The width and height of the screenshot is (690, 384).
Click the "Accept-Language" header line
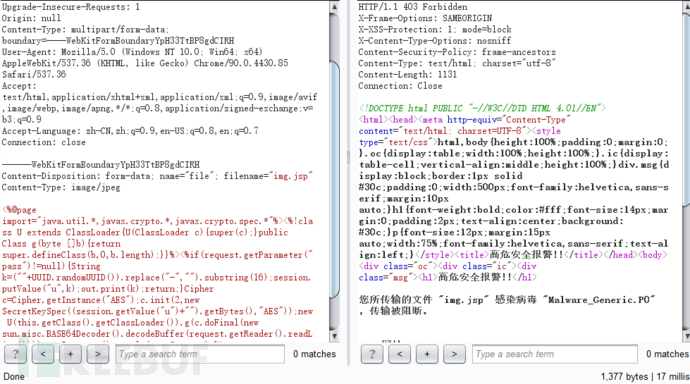[x=130, y=131]
